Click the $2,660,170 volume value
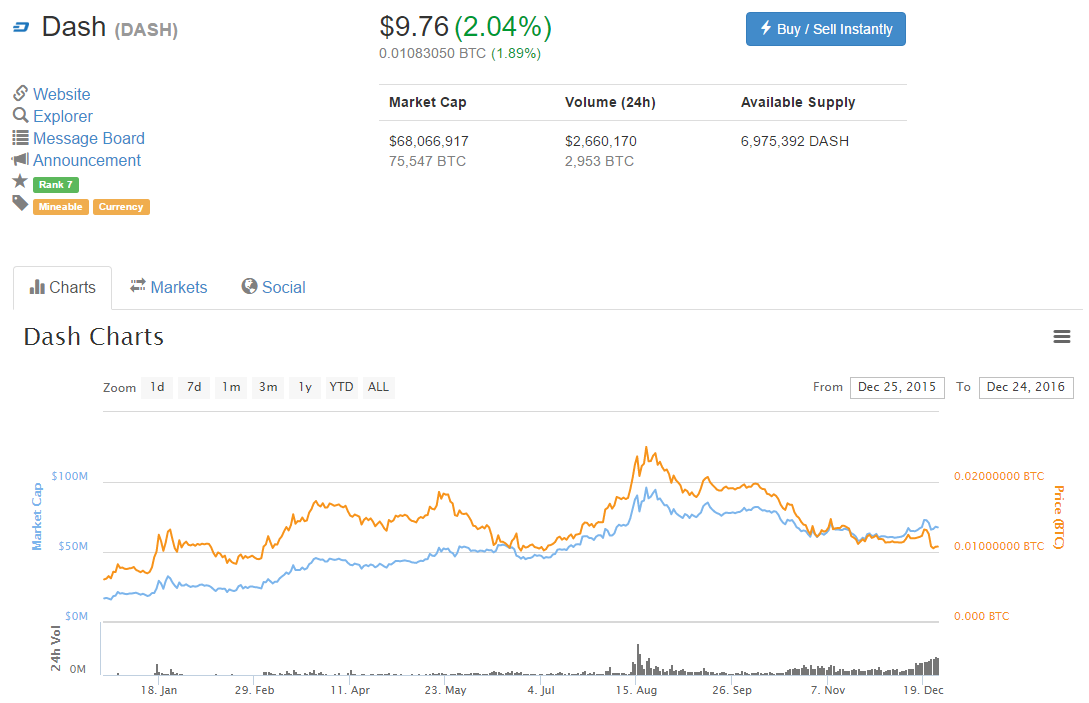The height and width of the screenshot is (703, 1089). 601,142
